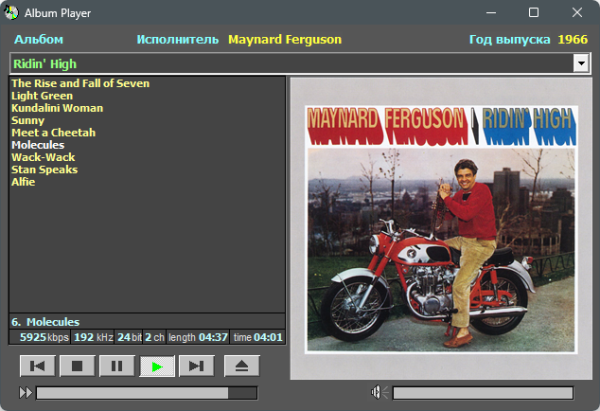The image size is (600, 411).
Task: Select track The Rise and Fall of Seven
Action: point(80,83)
